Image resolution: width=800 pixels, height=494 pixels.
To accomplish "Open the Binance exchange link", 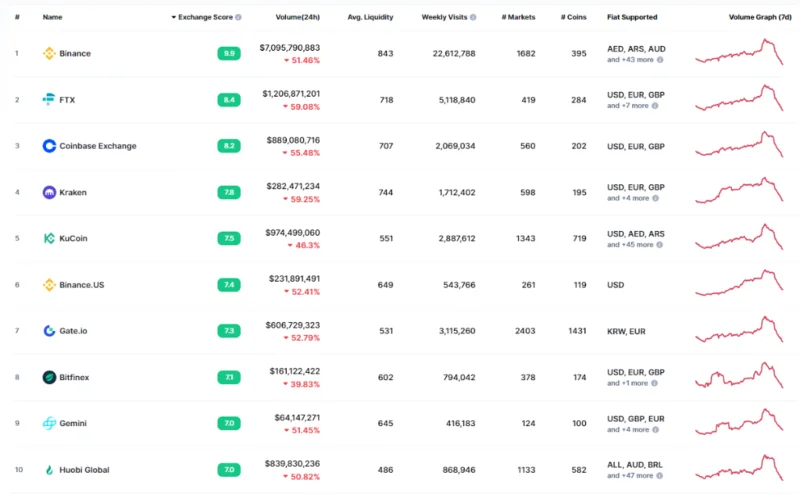I will (74, 53).
